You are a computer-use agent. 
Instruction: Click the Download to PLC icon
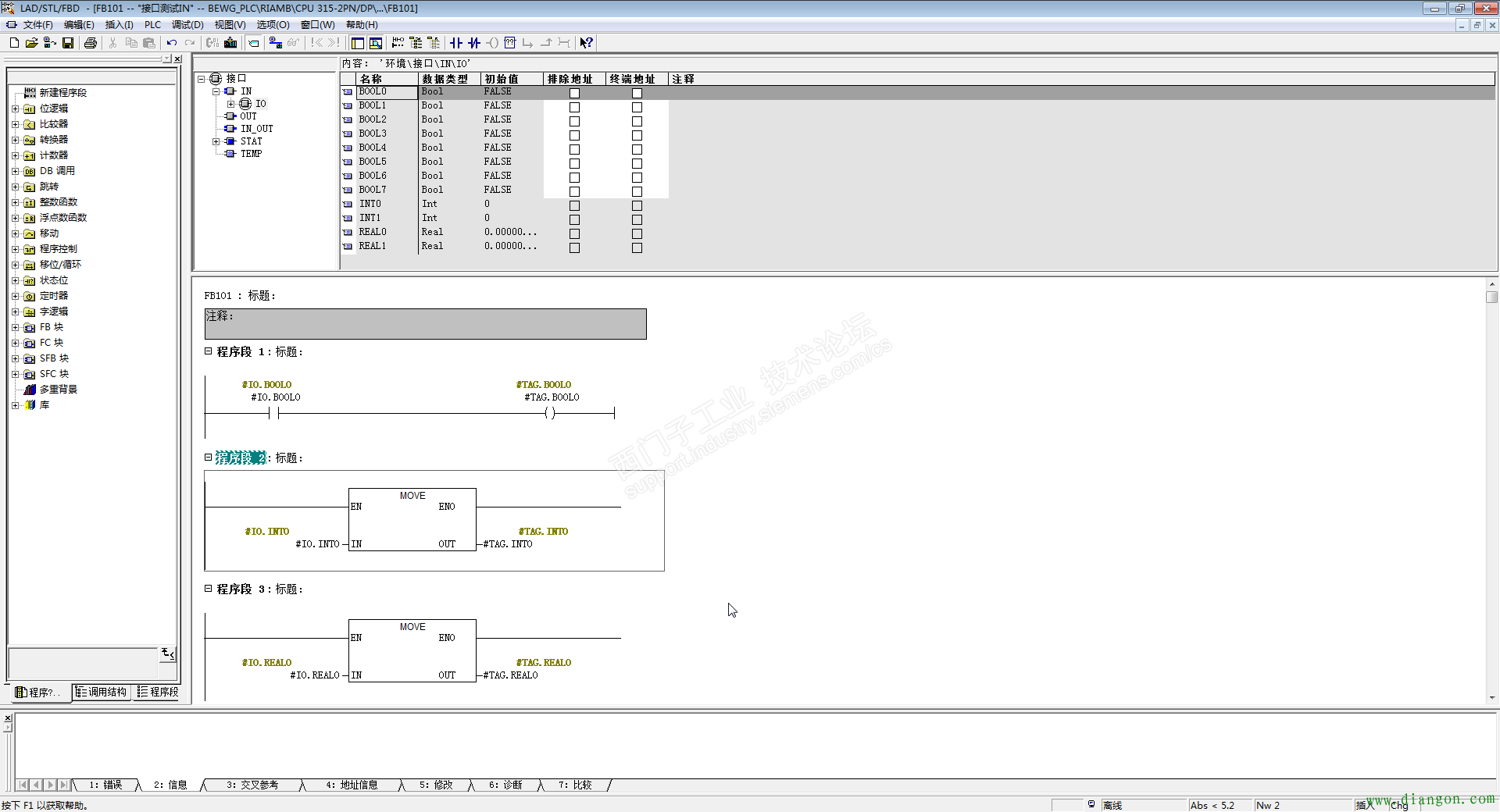(230, 43)
